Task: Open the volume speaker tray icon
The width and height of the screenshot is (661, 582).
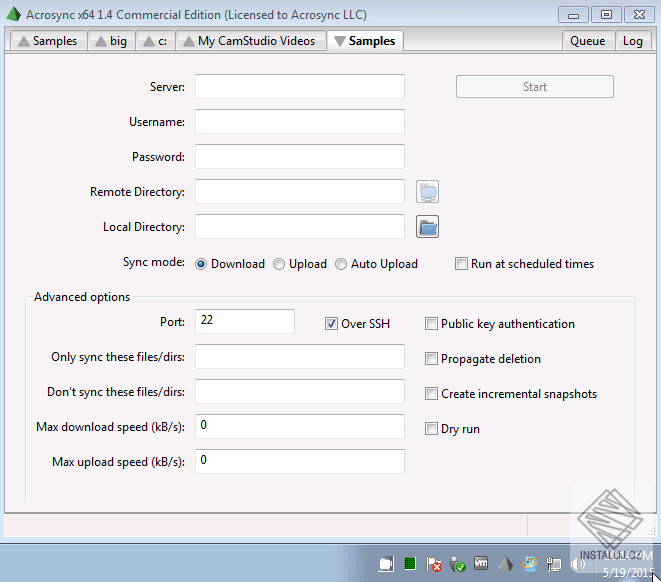Action: 578,564
